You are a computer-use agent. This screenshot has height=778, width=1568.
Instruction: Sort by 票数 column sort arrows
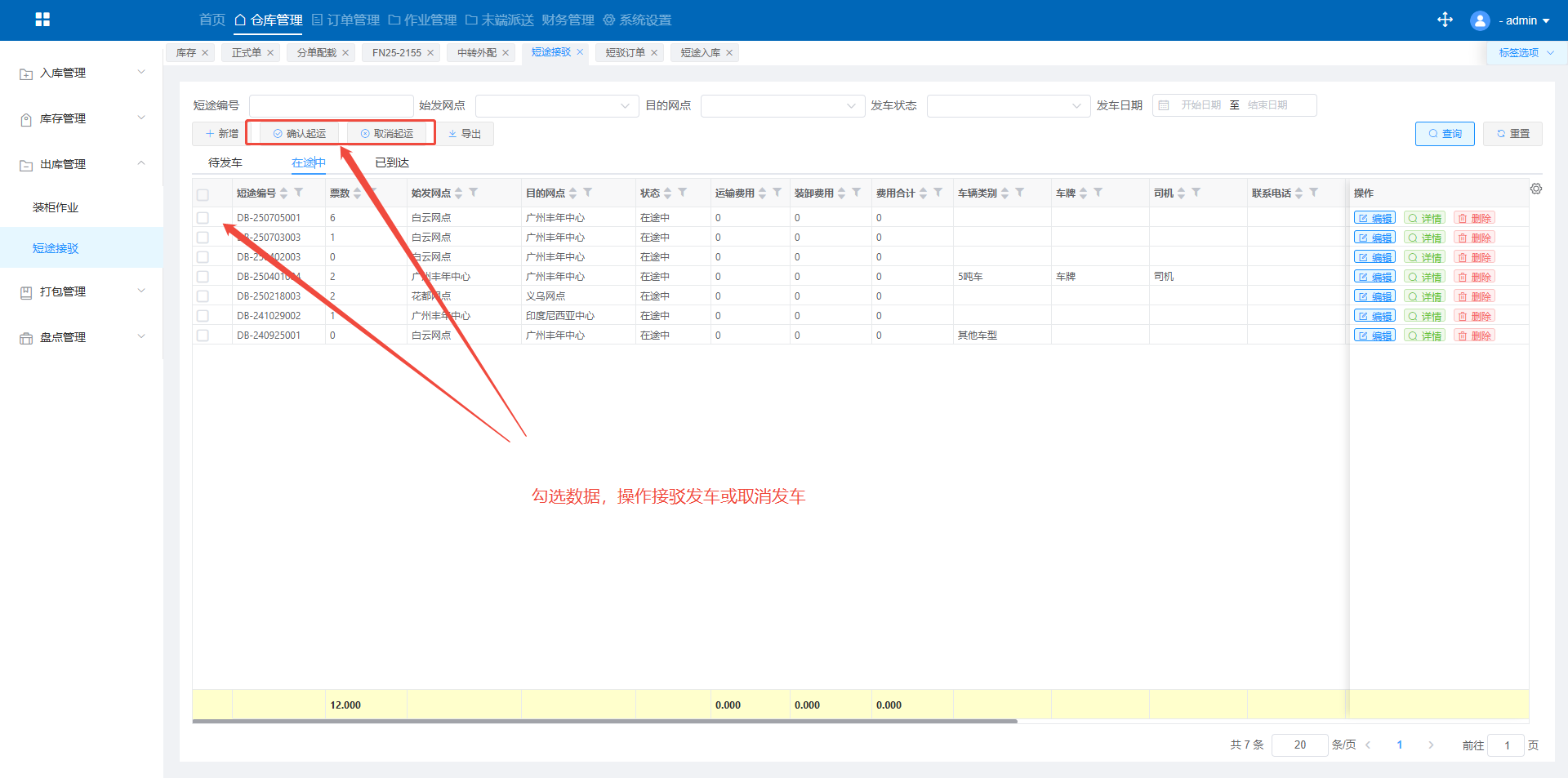pos(357,193)
